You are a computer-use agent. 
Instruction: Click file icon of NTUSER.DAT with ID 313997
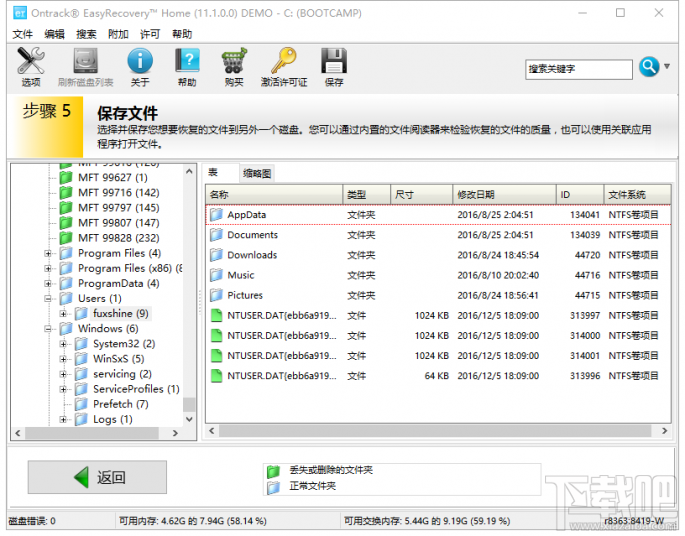click(x=216, y=315)
